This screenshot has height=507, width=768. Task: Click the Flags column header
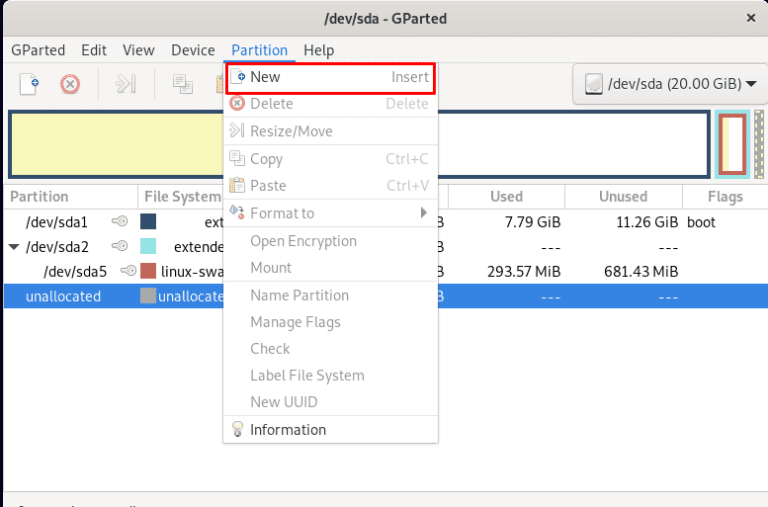coord(724,197)
